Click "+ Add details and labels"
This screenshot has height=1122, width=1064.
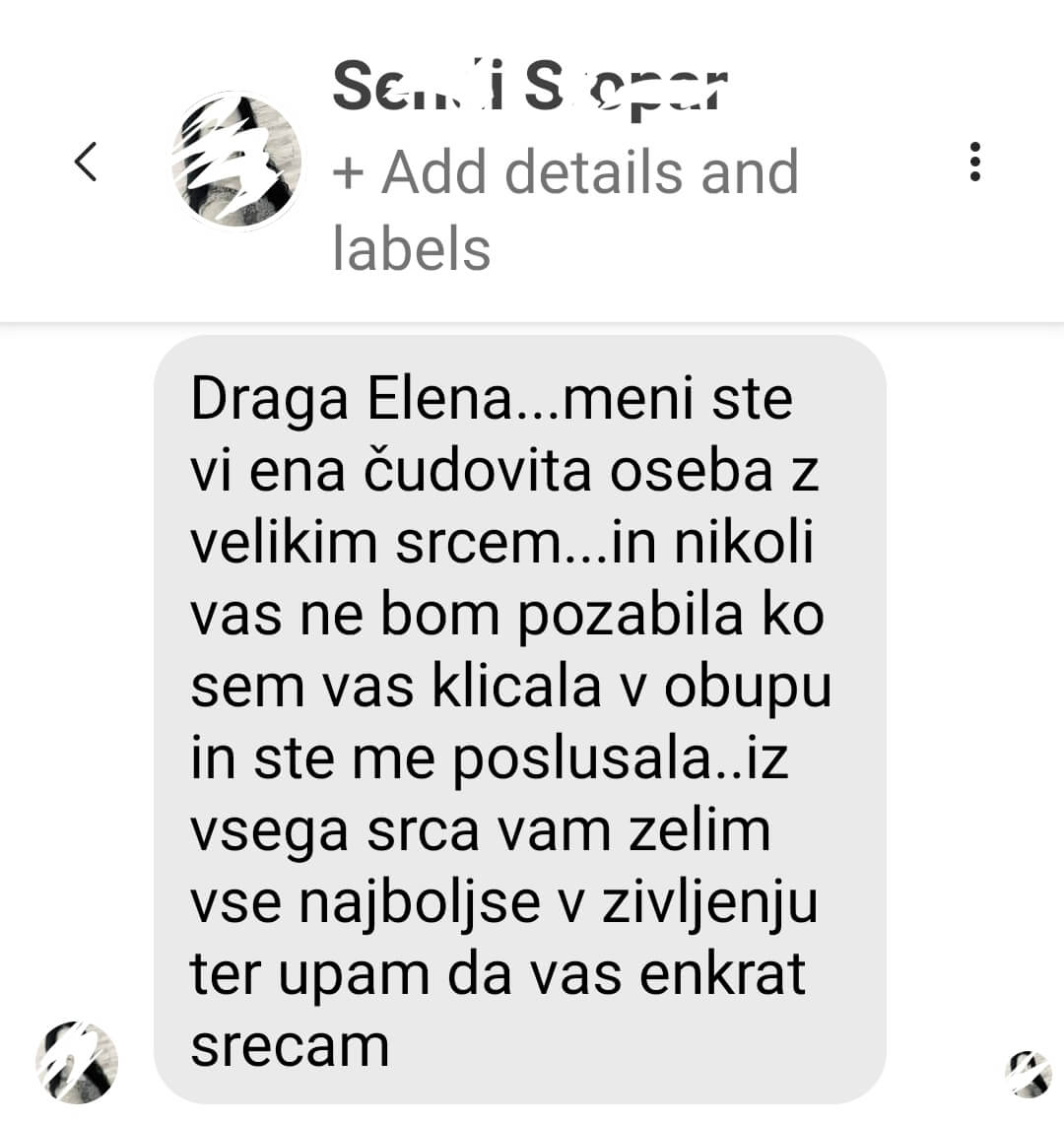click(565, 210)
